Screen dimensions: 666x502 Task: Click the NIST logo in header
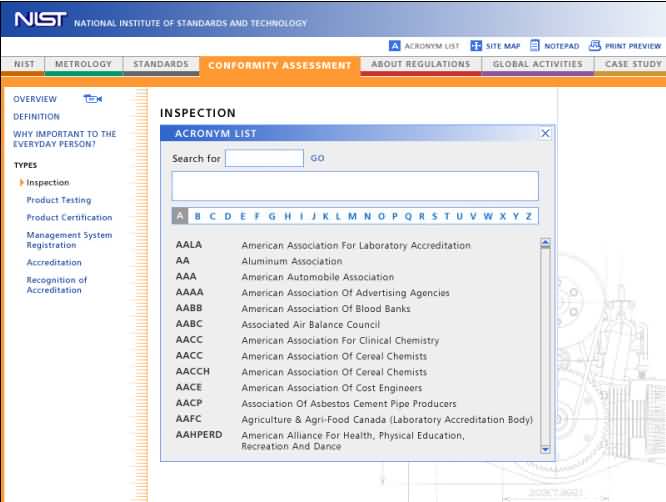(x=40, y=20)
